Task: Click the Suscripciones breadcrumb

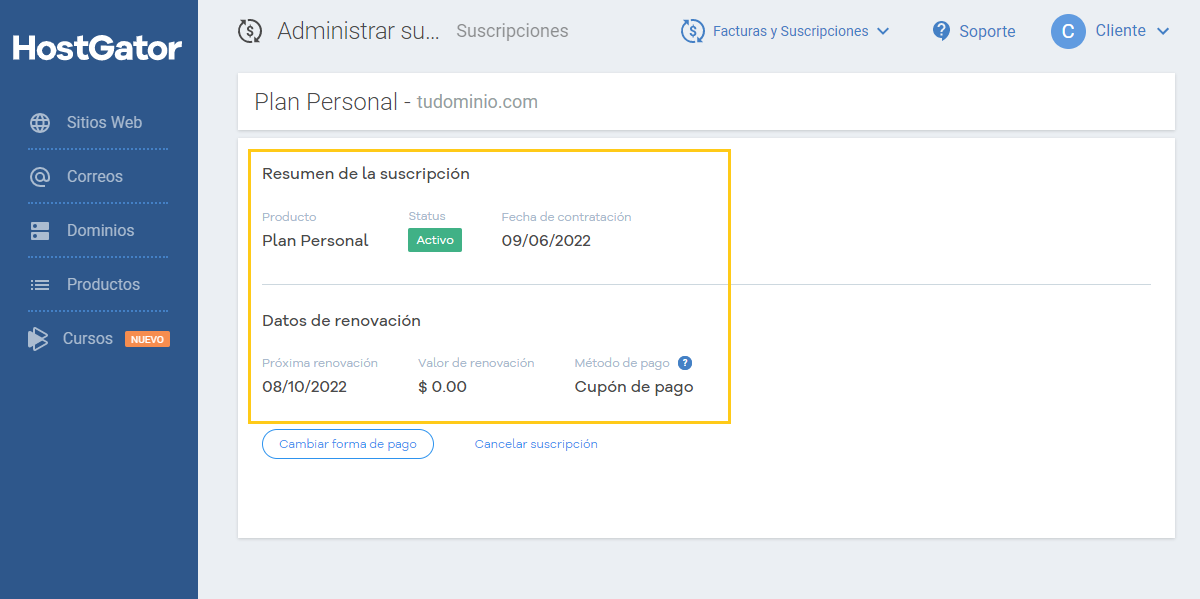Action: point(512,31)
